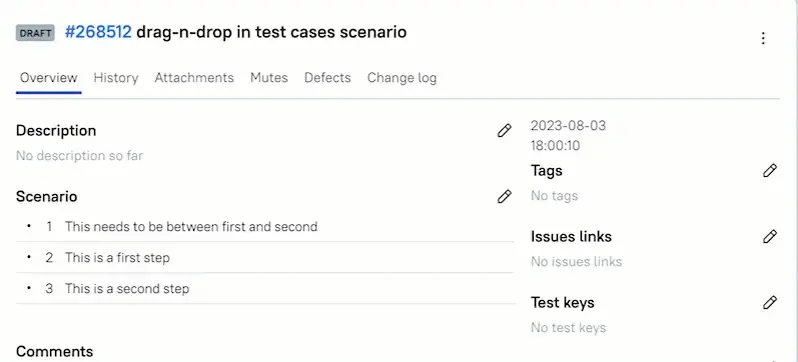Open the History tab

click(x=116, y=78)
